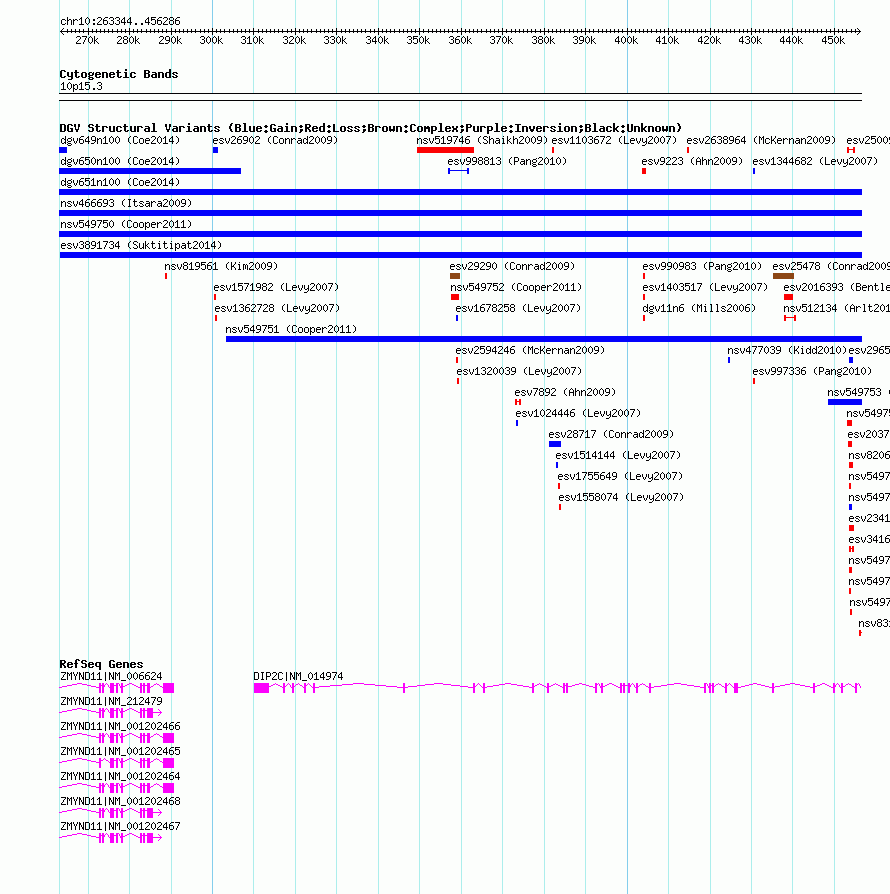Click the DIP2C|NM_014974 gene label
The height and width of the screenshot is (894, 890).
point(298,677)
